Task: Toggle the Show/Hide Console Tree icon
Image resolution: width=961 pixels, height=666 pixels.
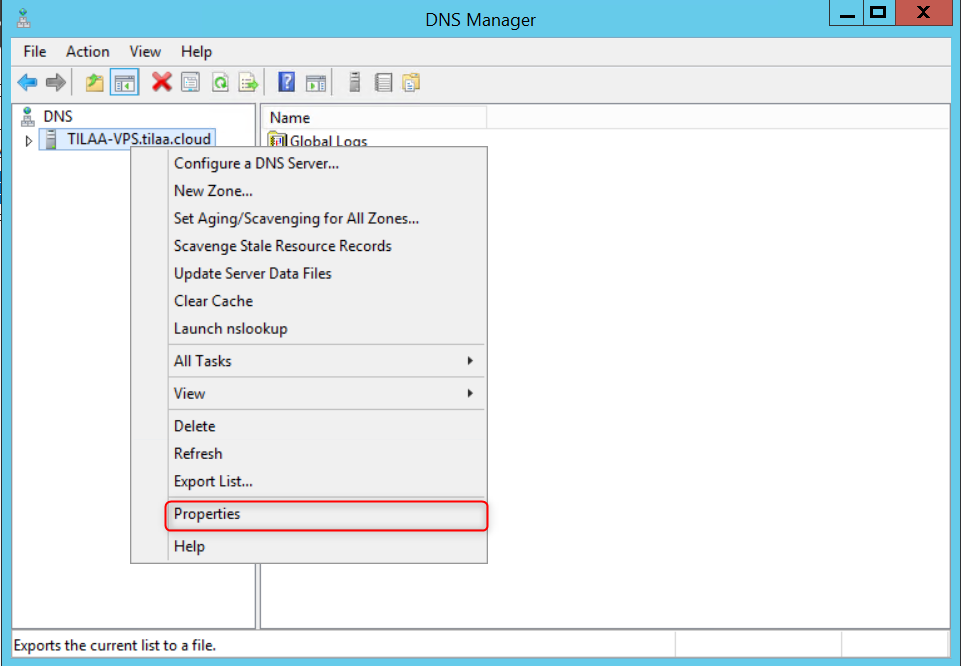Action: pyautogui.click(x=124, y=82)
